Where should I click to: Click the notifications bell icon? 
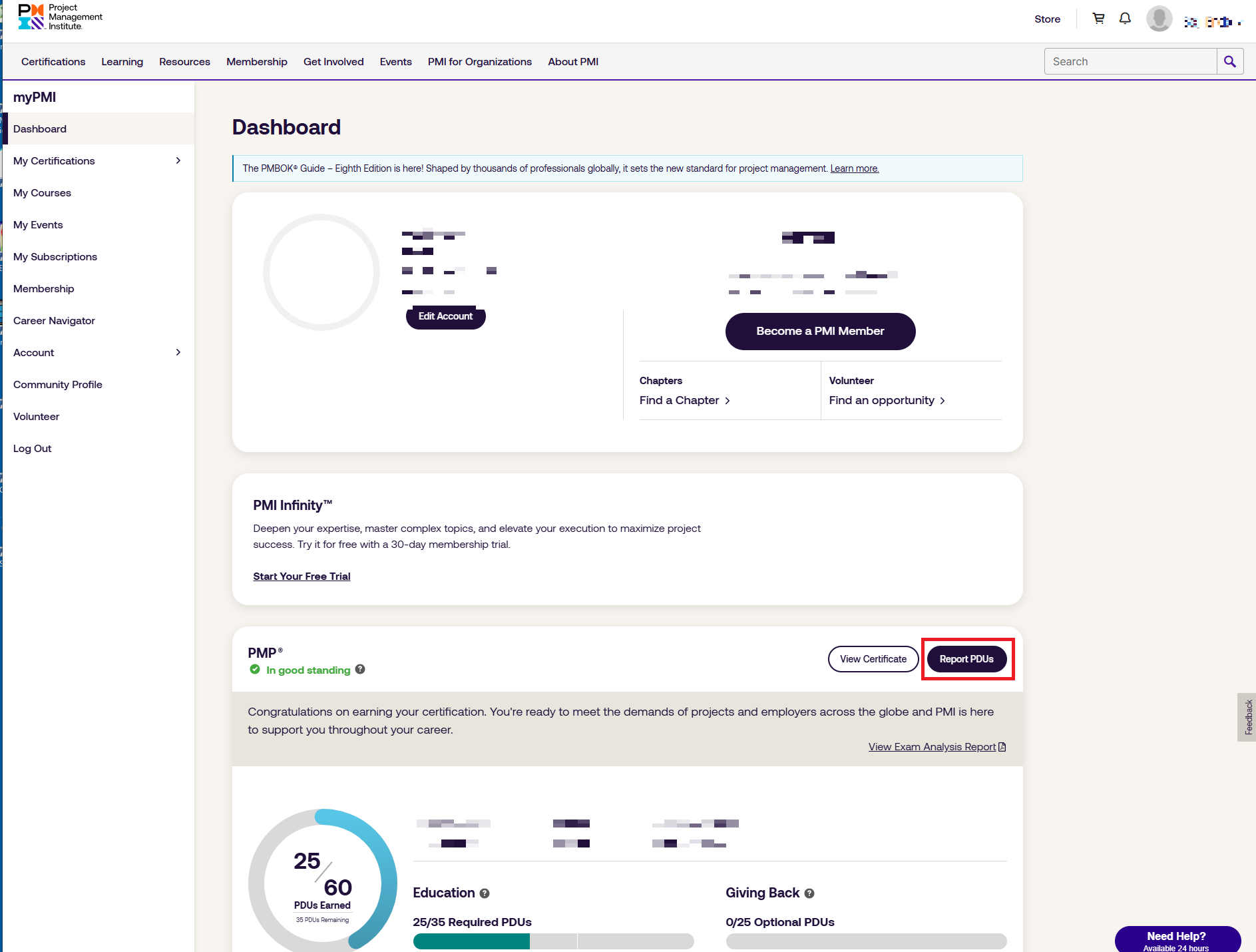click(1125, 19)
